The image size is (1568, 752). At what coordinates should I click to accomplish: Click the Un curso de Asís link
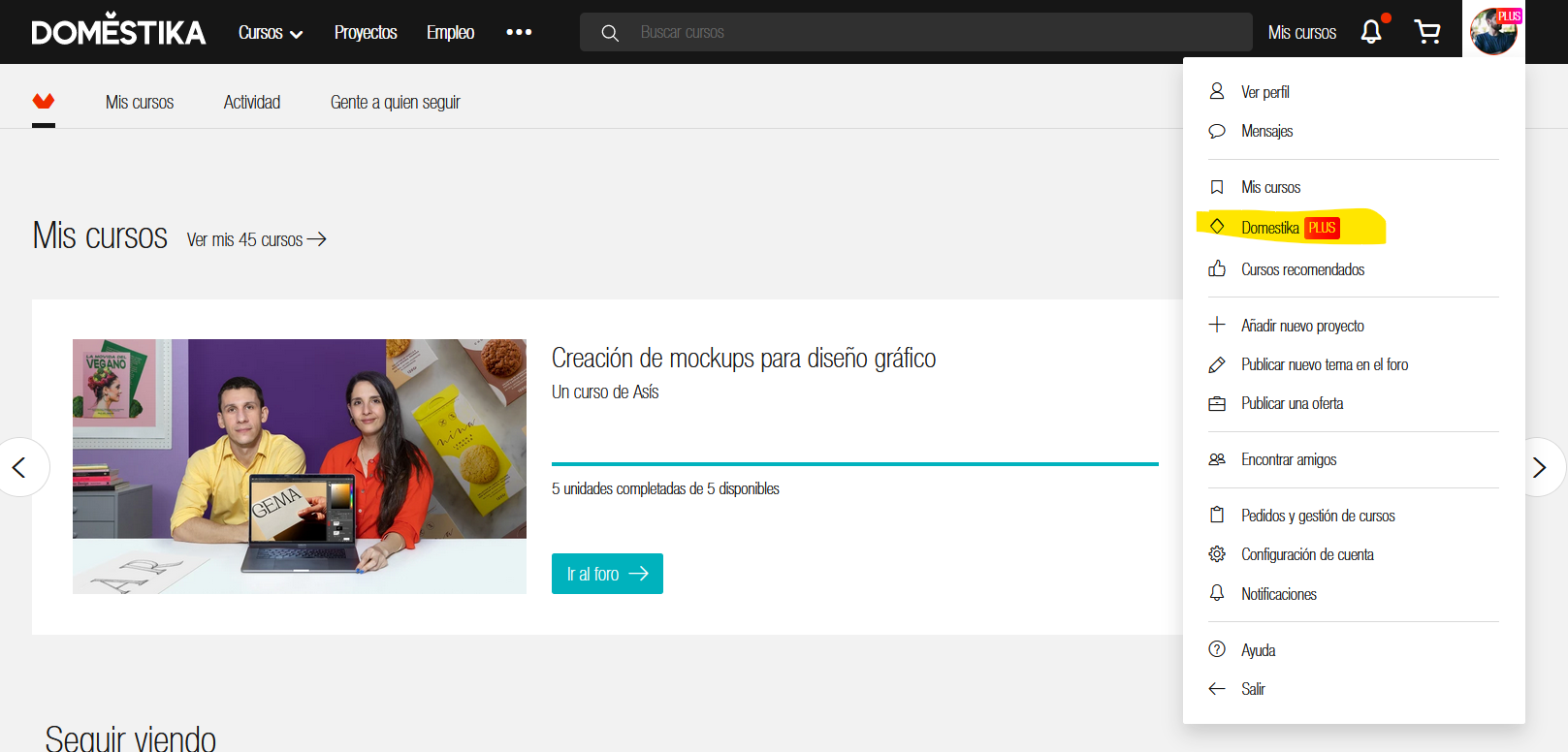[605, 392]
